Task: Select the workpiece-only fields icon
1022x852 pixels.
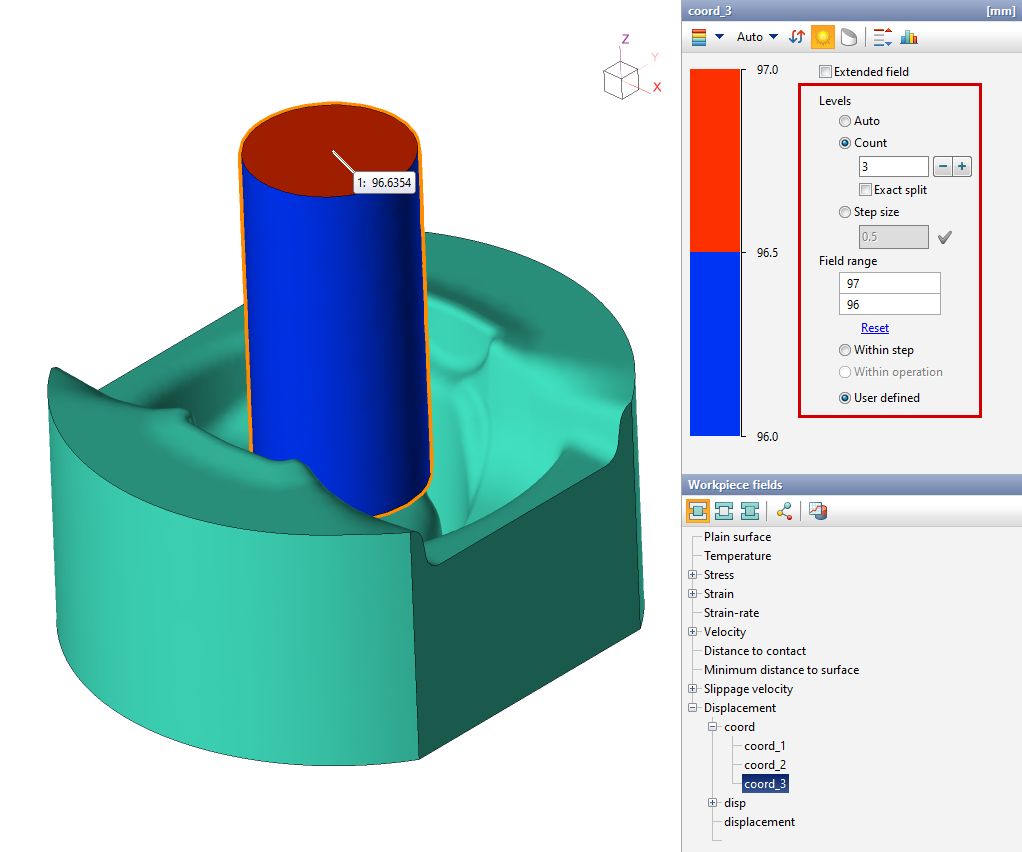Action: pyautogui.click(x=698, y=512)
